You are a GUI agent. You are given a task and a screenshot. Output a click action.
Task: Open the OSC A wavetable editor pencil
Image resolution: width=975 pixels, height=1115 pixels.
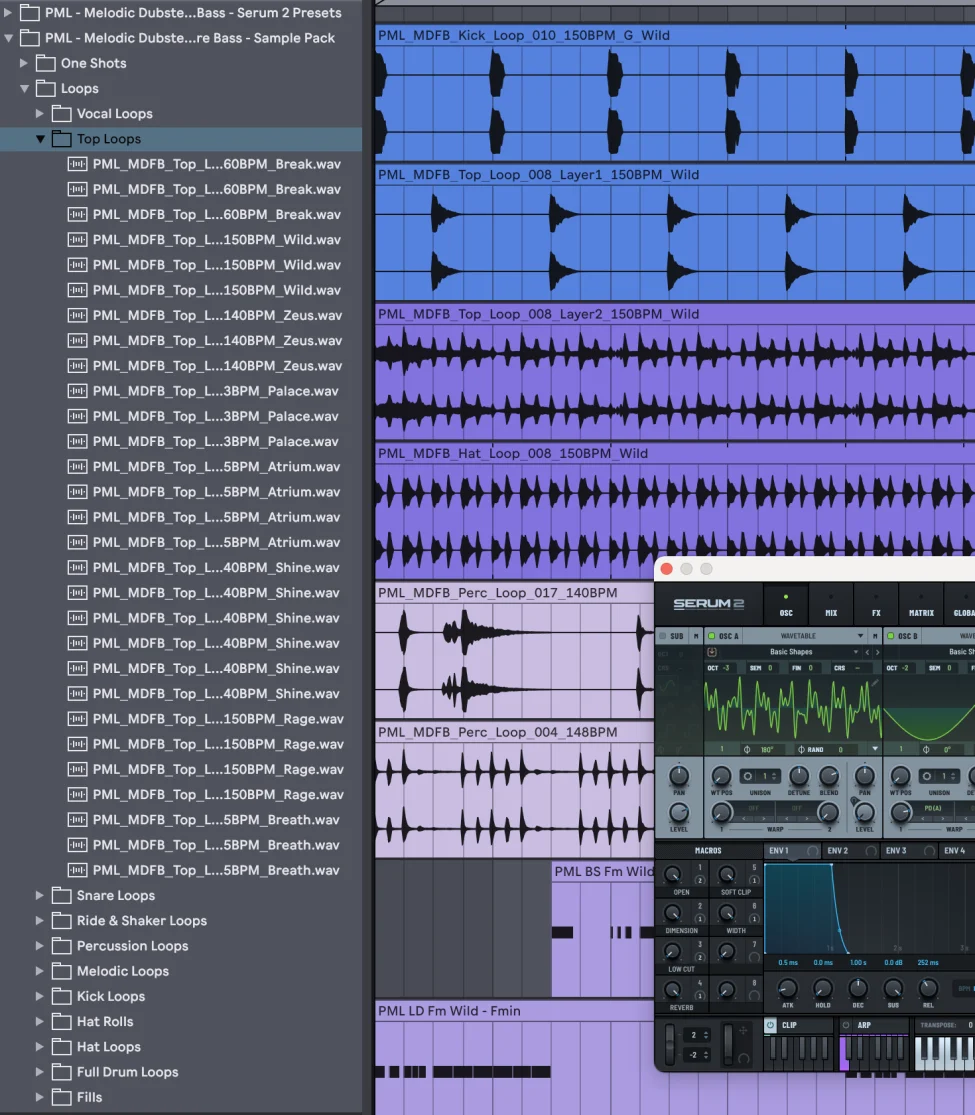(875, 683)
